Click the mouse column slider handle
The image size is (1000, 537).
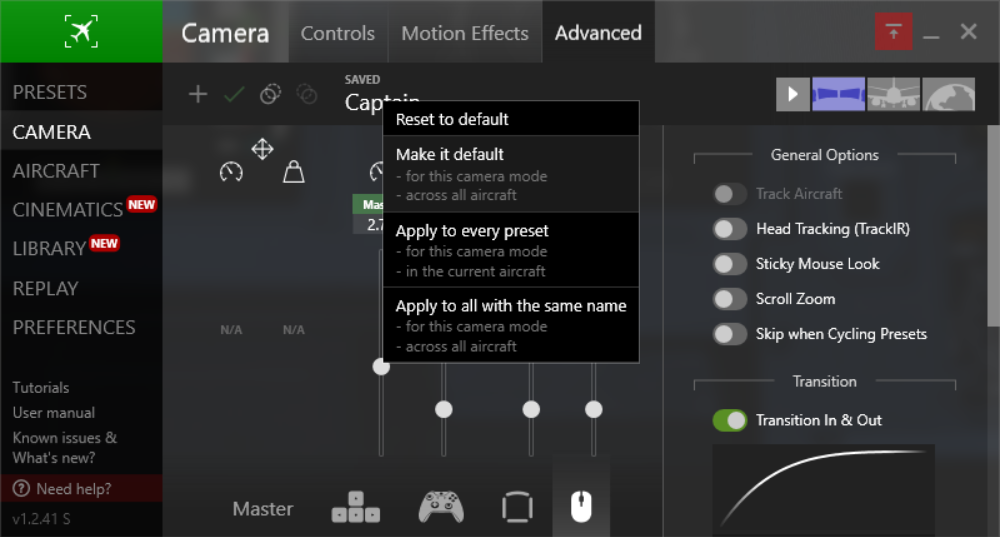[594, 409]
